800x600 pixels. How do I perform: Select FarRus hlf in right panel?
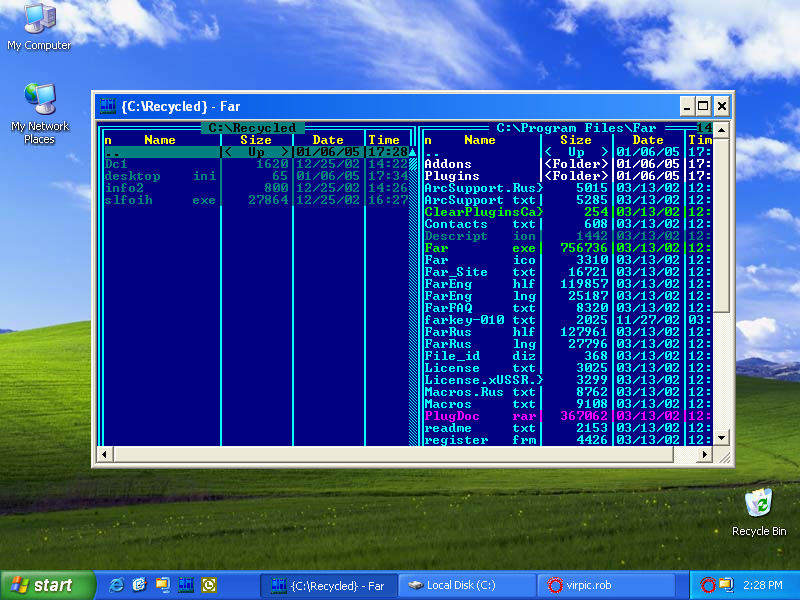click(x=568, y=332)
